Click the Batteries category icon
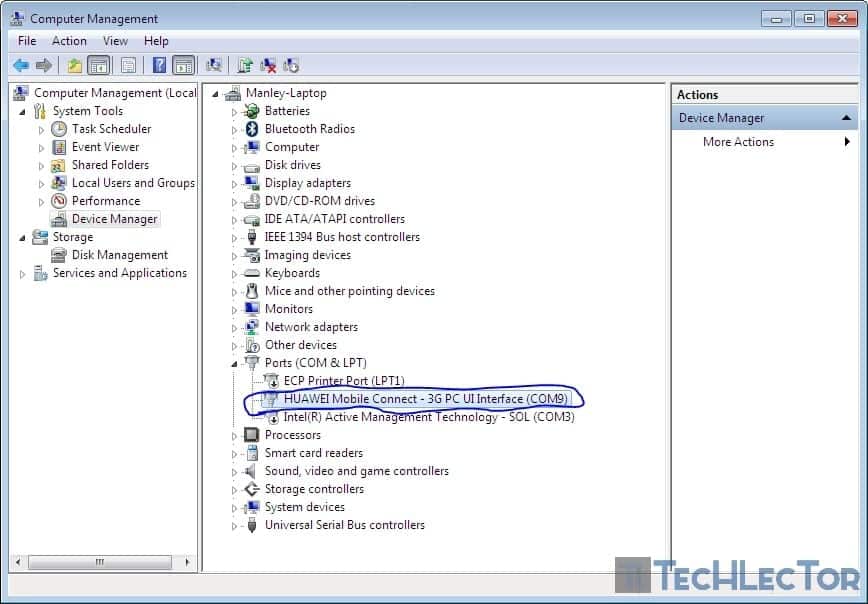The height and width of the screenshot is (604, 868). coord(251,111)
